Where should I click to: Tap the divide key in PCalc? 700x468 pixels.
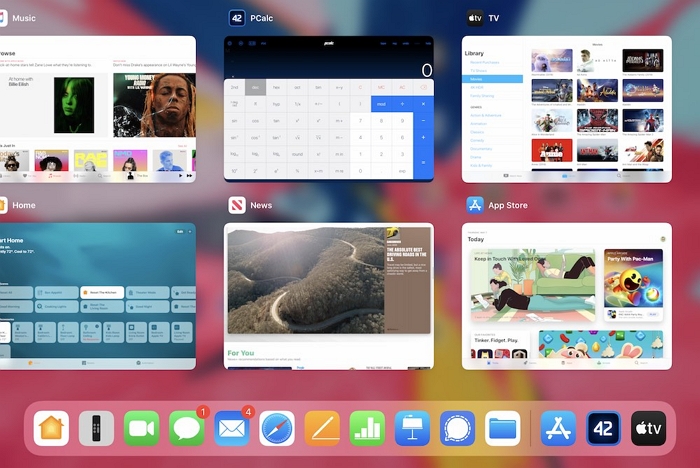(x=402, y=104)
